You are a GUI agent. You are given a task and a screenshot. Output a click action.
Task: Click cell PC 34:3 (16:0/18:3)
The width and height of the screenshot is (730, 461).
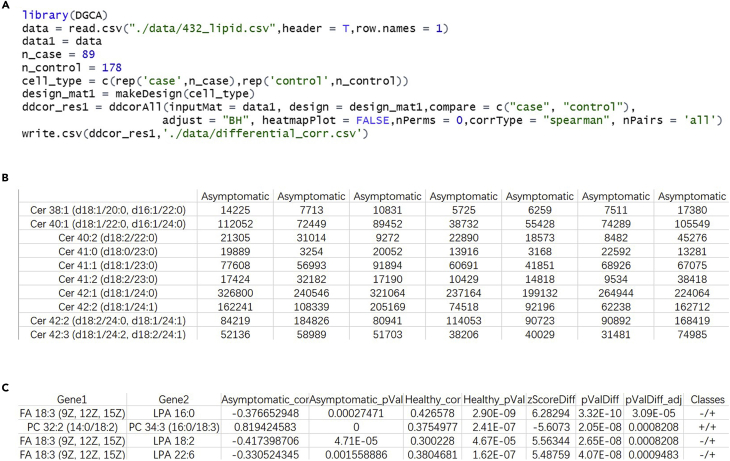(x=174, y=427)
